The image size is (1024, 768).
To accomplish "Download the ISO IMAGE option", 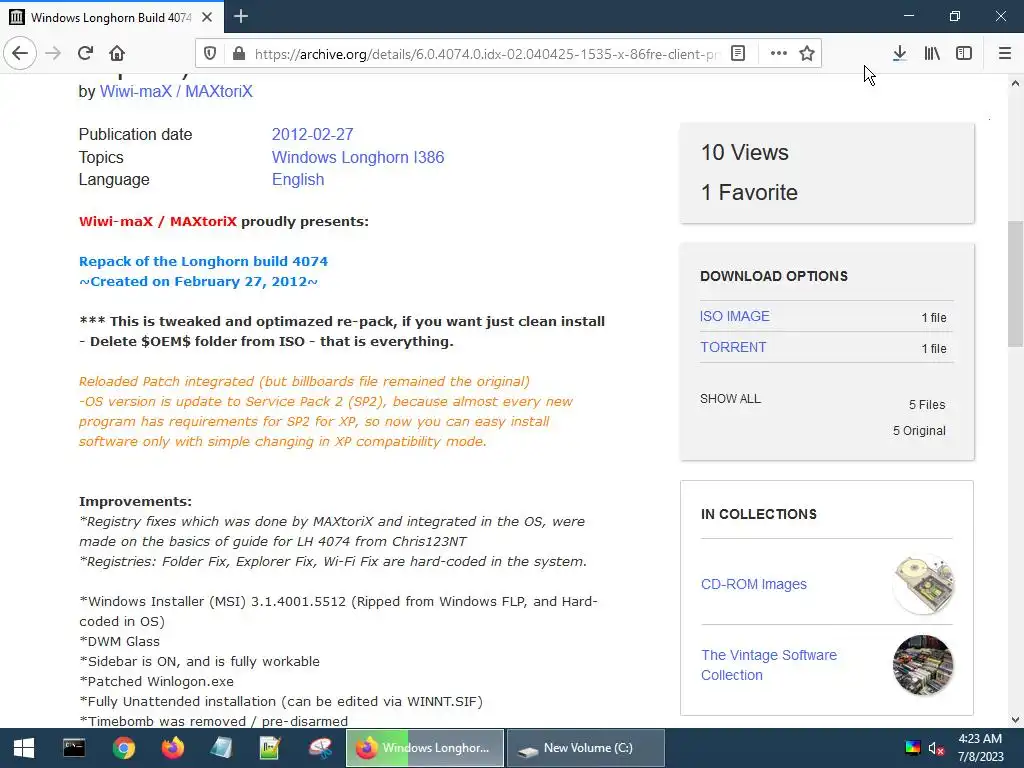I will point(735,316).
